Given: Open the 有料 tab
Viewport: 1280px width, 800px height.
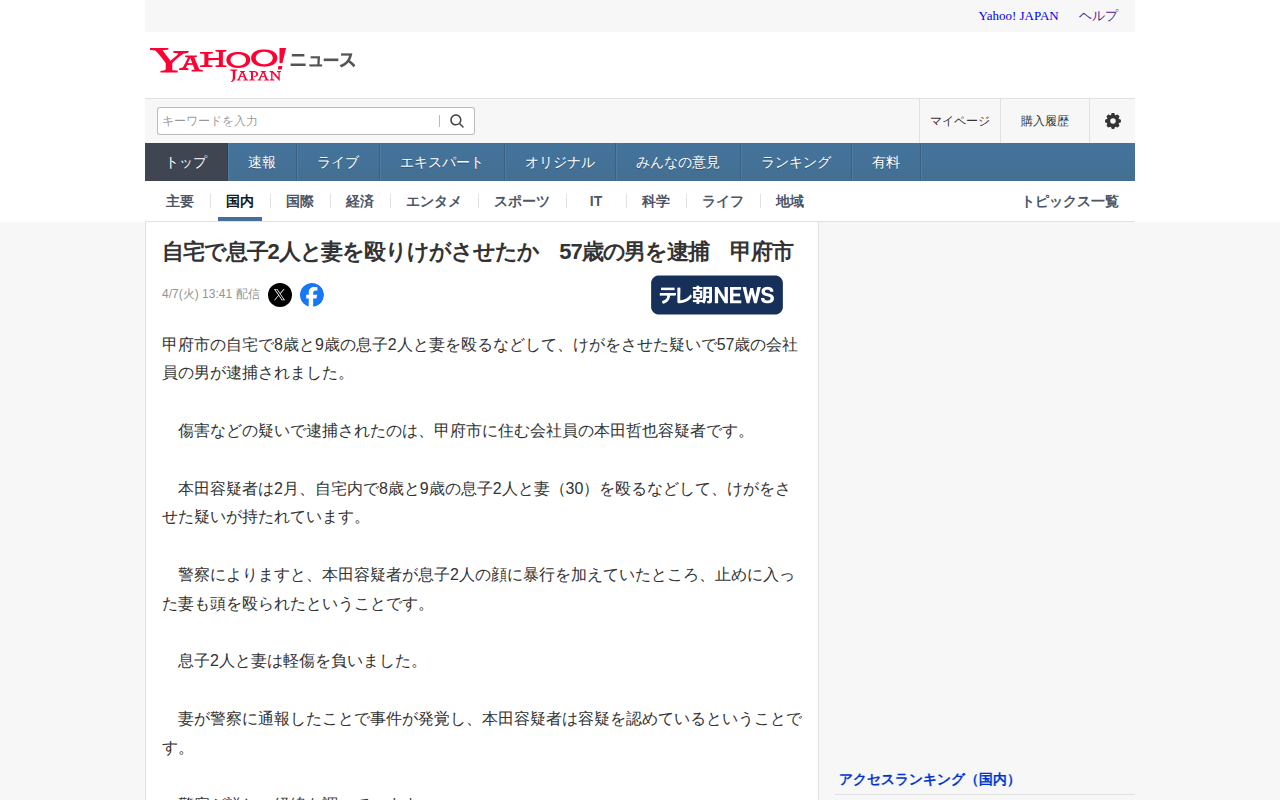Looking at the screenshot, I should pos(886,162).
